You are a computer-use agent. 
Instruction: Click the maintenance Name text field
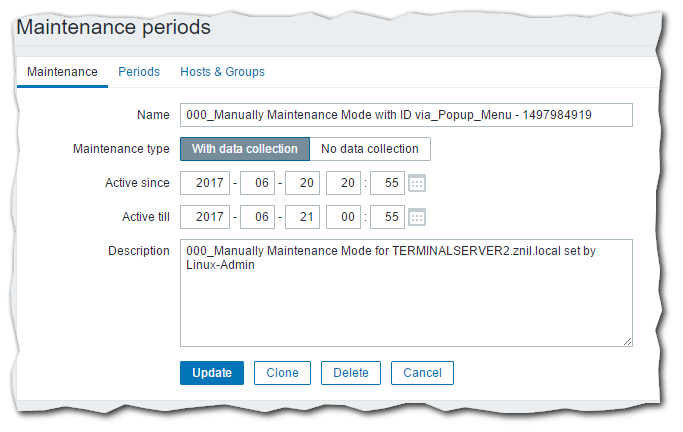(x=406, y=115)
